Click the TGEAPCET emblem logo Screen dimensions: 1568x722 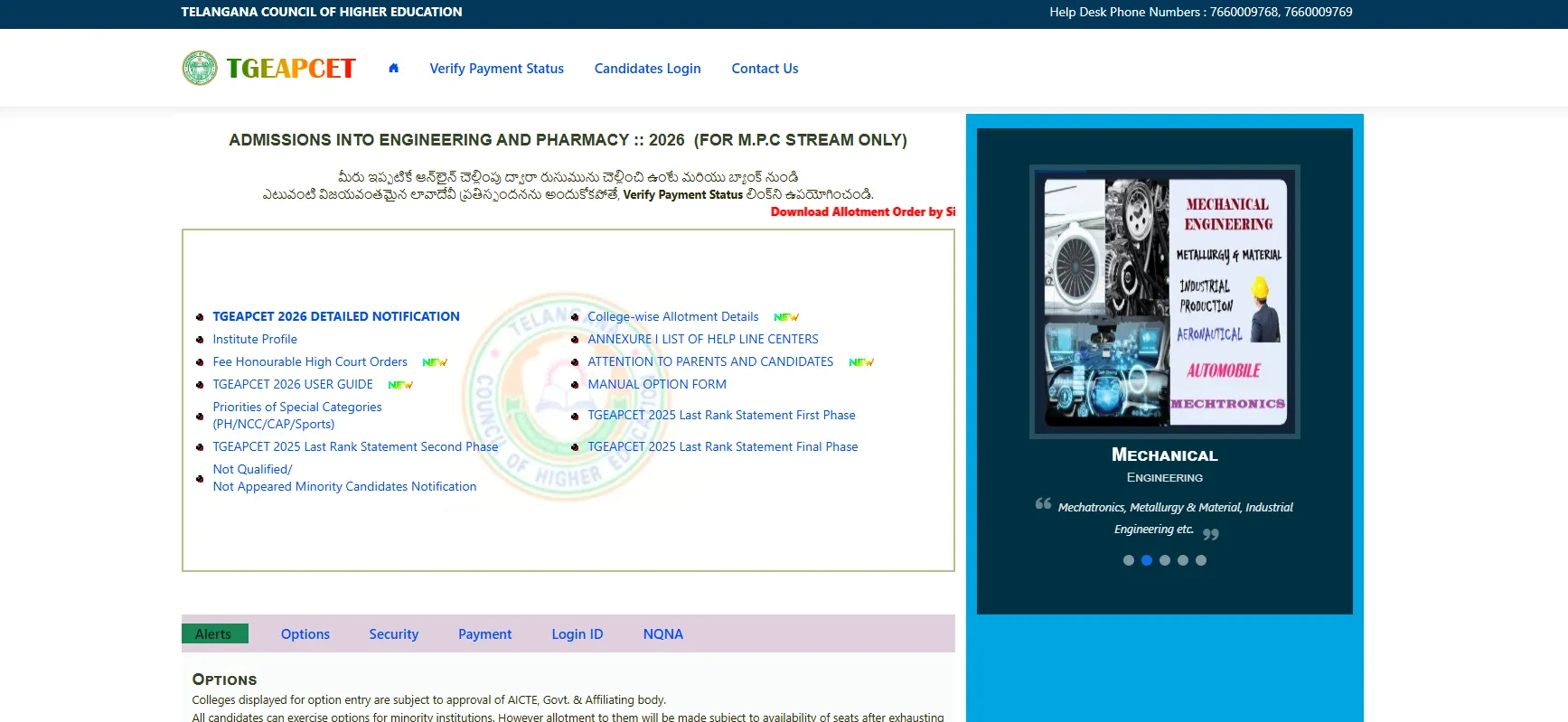tap(200, 68)
